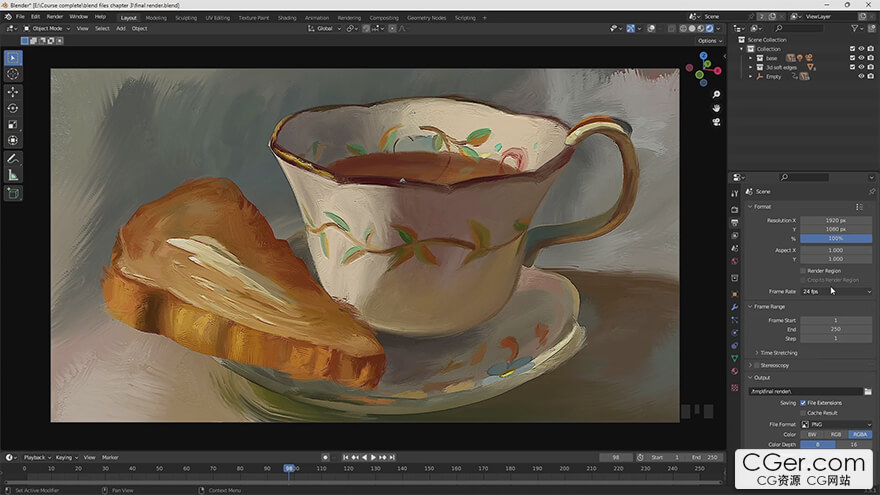The height and width of the screenshot is (495, 880).
Task: Click the resolution percentage 100% slider
Action: pos(835,238)
